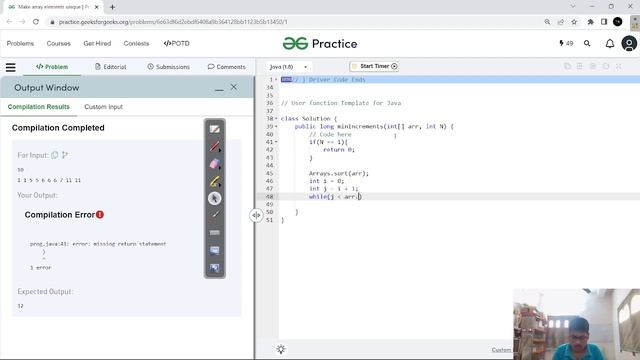Image resolution: width=640 pixels, height=360 pixels.
Task: Close the Make array elements unique tab
Action: [x=97, y=7]
